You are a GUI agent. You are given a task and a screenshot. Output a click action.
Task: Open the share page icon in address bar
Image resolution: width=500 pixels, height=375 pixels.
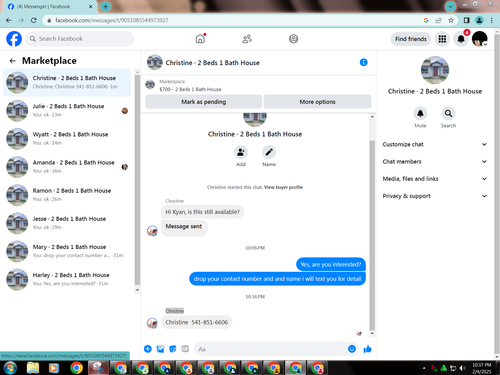tap(438, 20)
